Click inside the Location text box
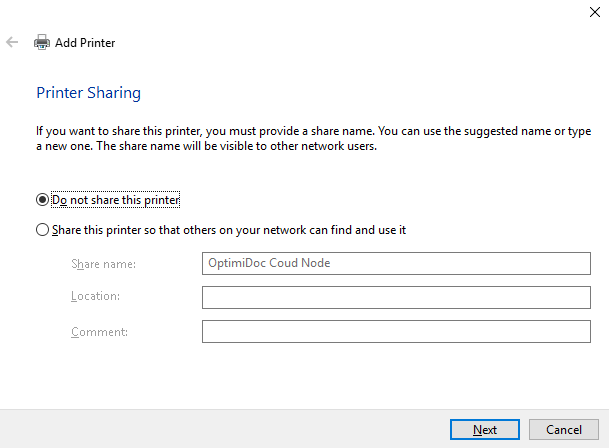Viewport: 609px width, 448px height. (396, 298)
